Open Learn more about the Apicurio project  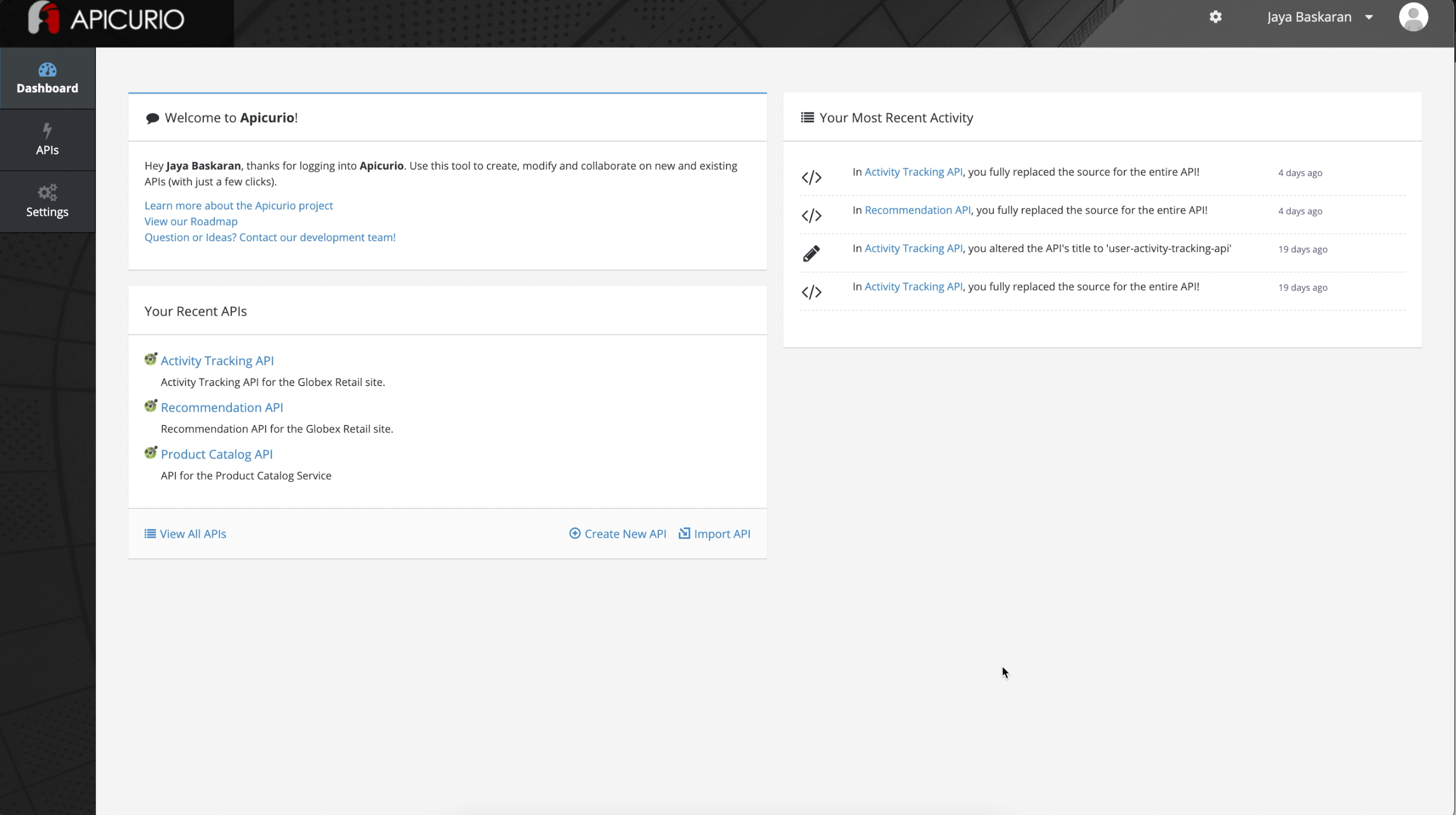pos(238,205)
